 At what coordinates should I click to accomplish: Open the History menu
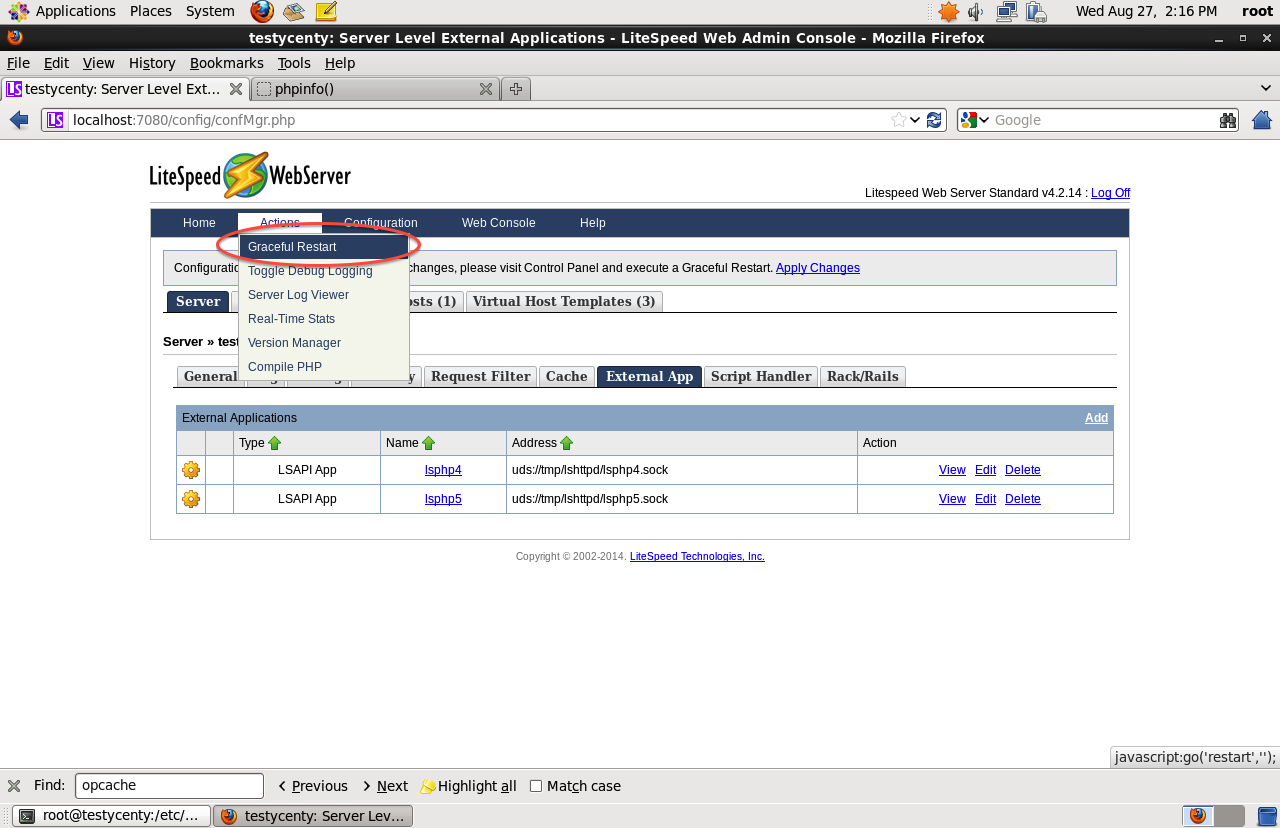tap(152, 63)
